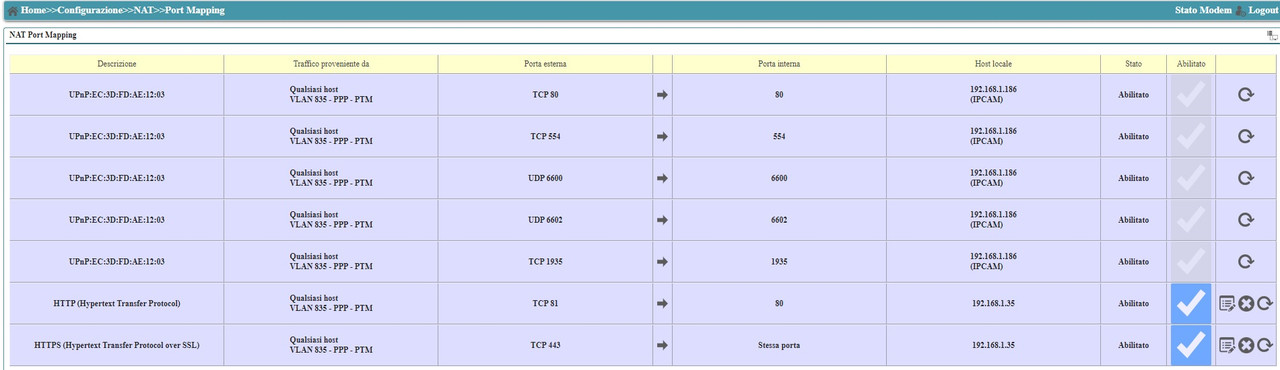Click the home icon in the breadcrumb bar

tap(12, 10)
